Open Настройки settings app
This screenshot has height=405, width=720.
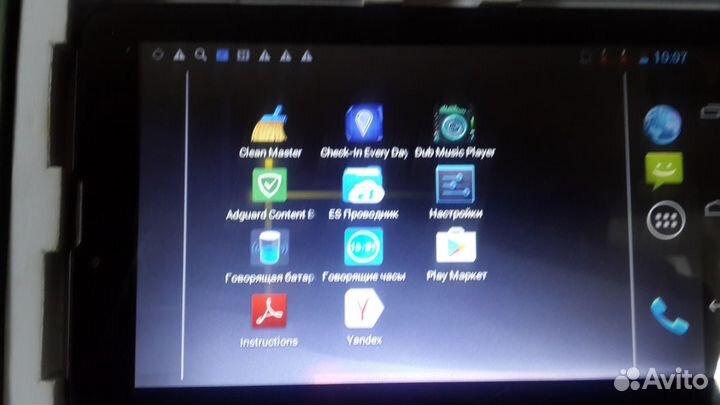point(455,186)
